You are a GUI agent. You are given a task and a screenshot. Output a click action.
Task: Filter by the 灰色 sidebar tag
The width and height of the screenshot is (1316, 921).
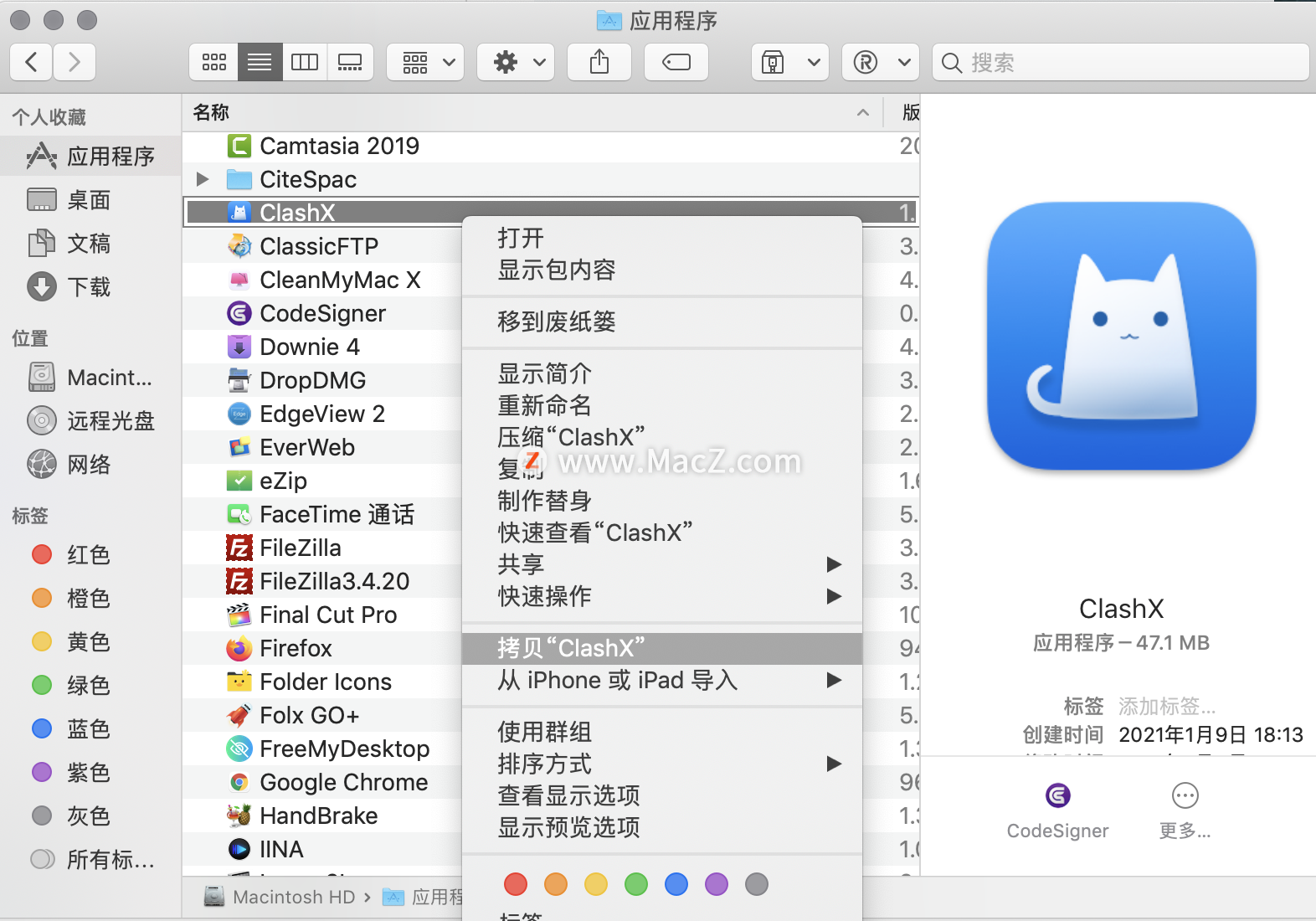point(90,816)
